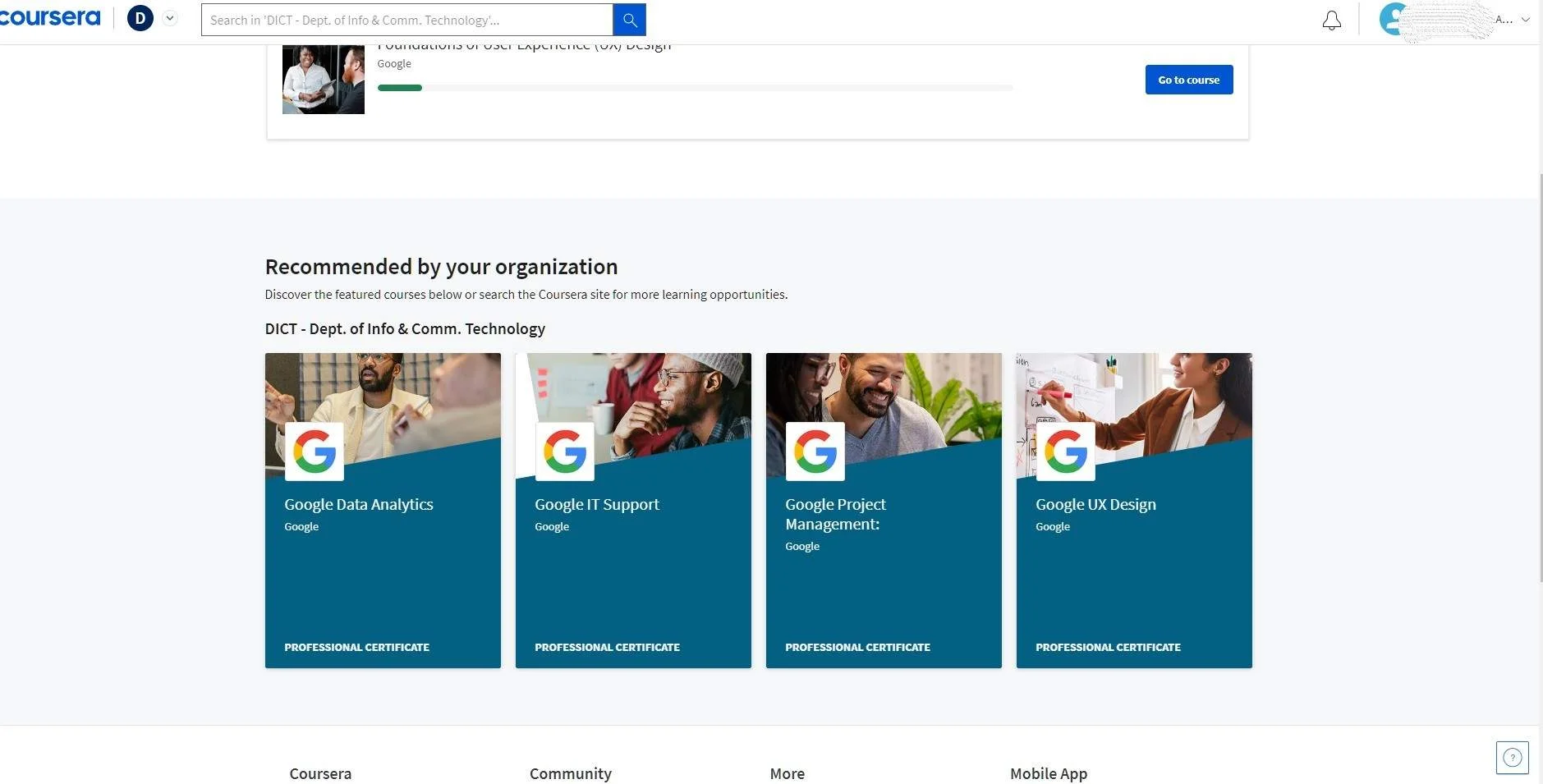Click DICT - Dept. of Info & Comm. Technology heading

(x=405, y=328)
